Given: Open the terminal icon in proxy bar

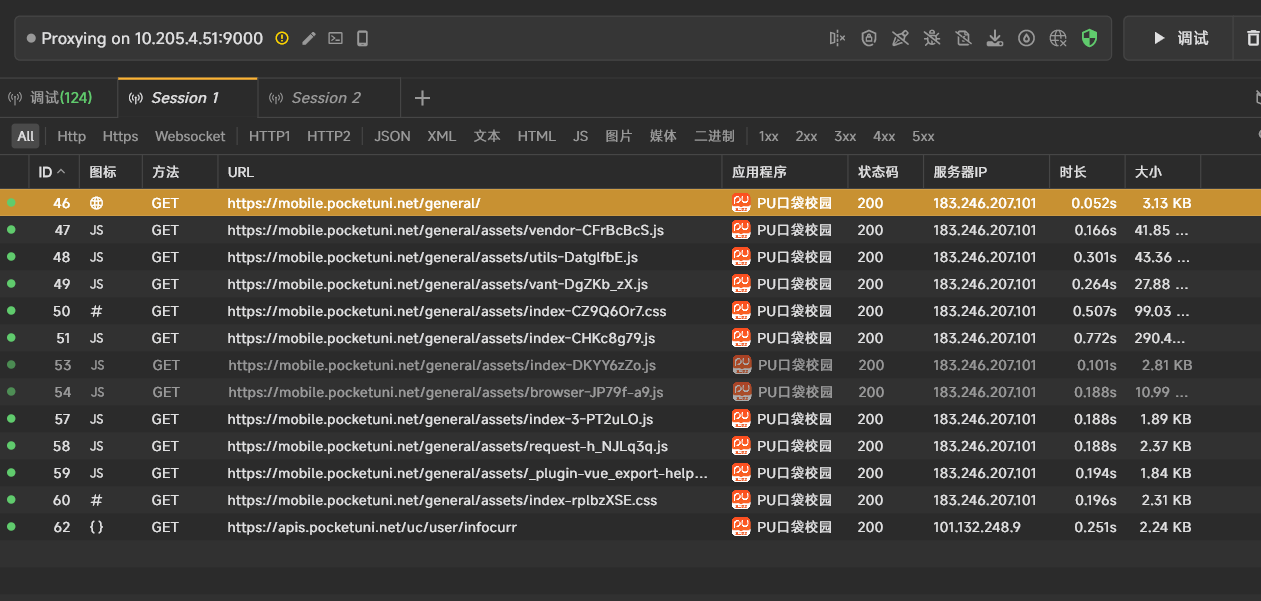Looking at the screenshot, I should [336, 38].
